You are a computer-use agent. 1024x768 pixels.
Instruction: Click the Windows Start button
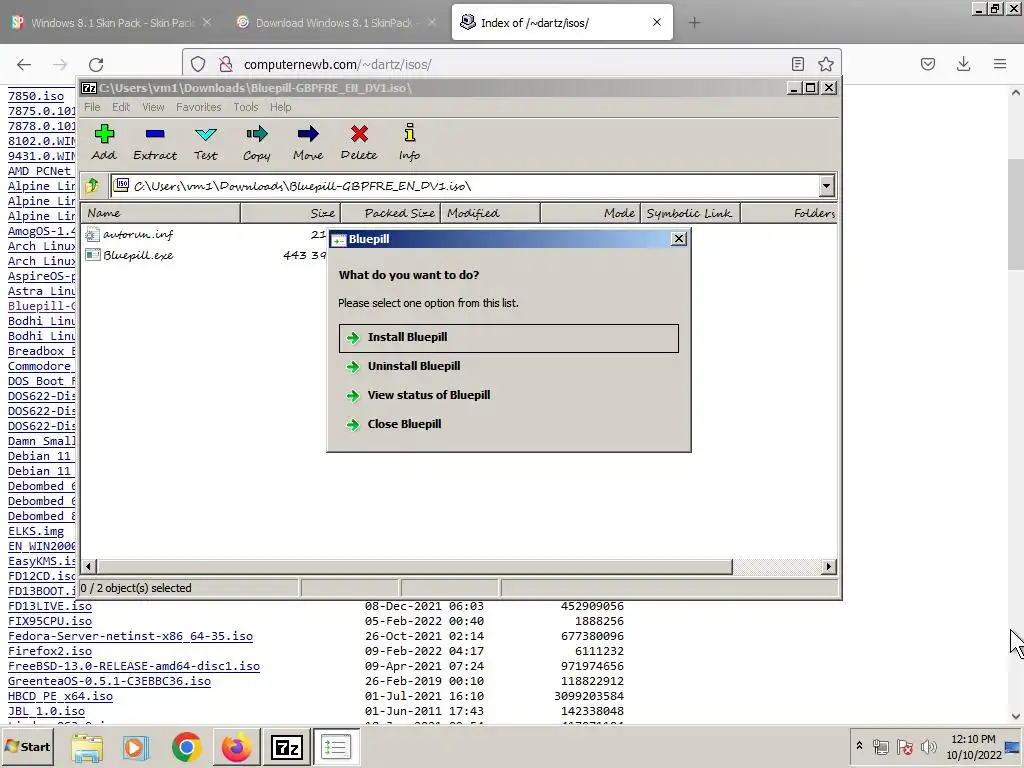(x=28, y=746)
